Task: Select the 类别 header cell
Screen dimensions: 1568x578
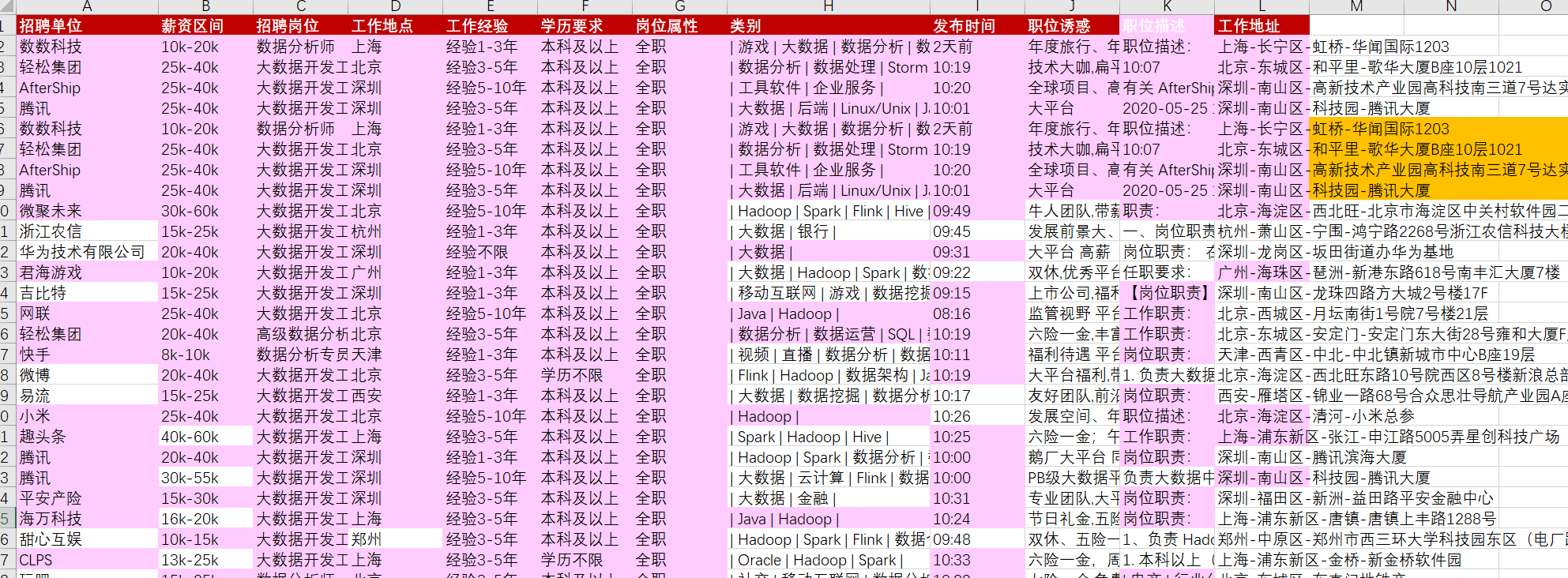Action: tap(828, 26)
